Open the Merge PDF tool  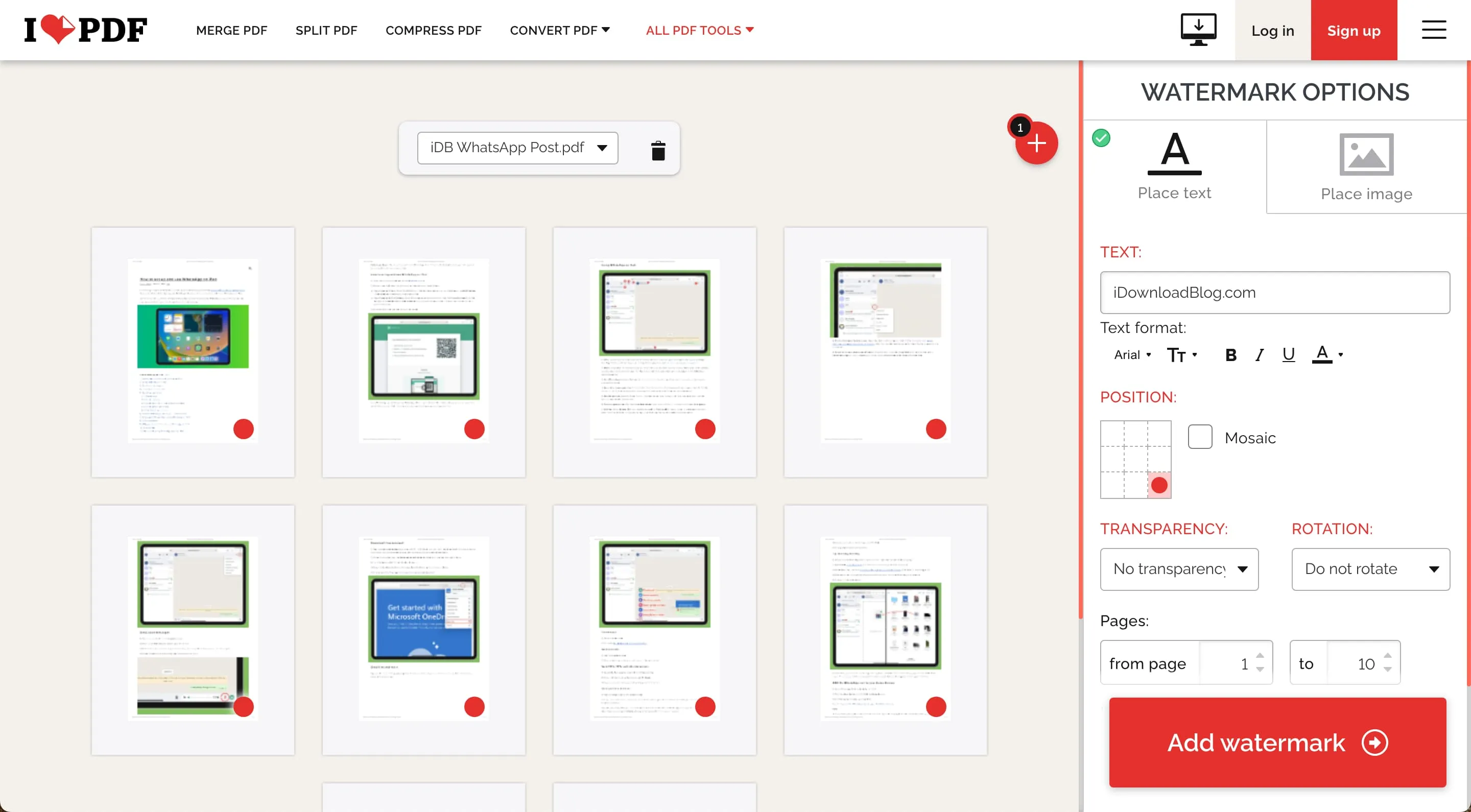(231, 30)
